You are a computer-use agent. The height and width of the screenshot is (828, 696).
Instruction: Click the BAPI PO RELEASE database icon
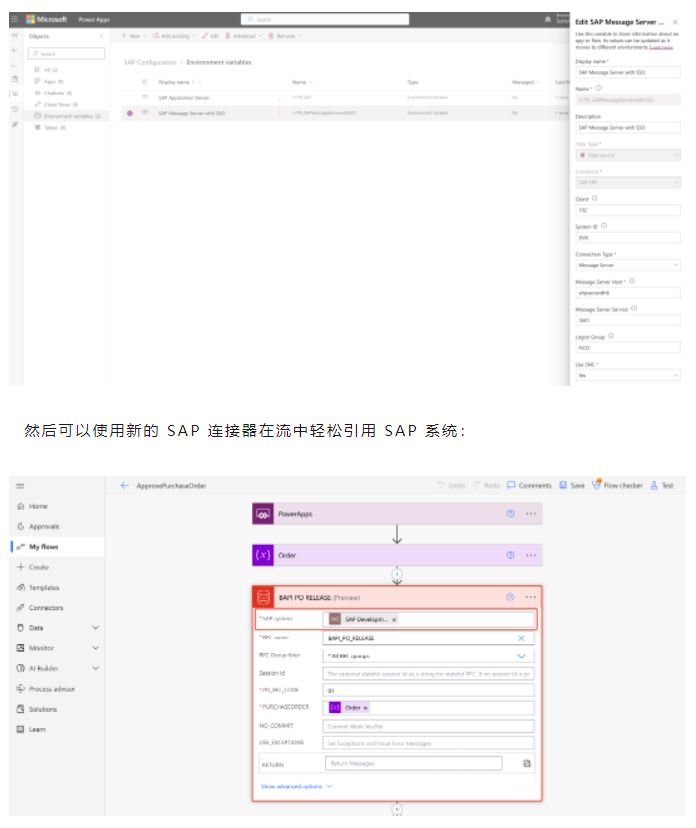pos(263,597)
